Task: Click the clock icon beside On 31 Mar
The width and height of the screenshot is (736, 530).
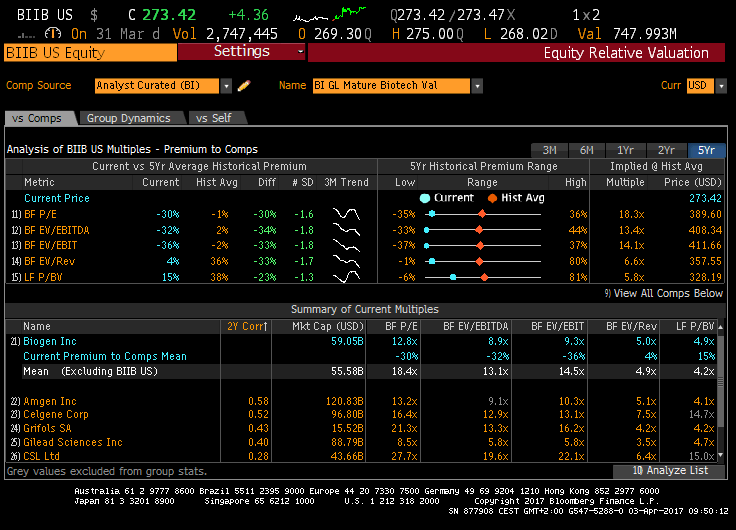Action: coord(53,33)
